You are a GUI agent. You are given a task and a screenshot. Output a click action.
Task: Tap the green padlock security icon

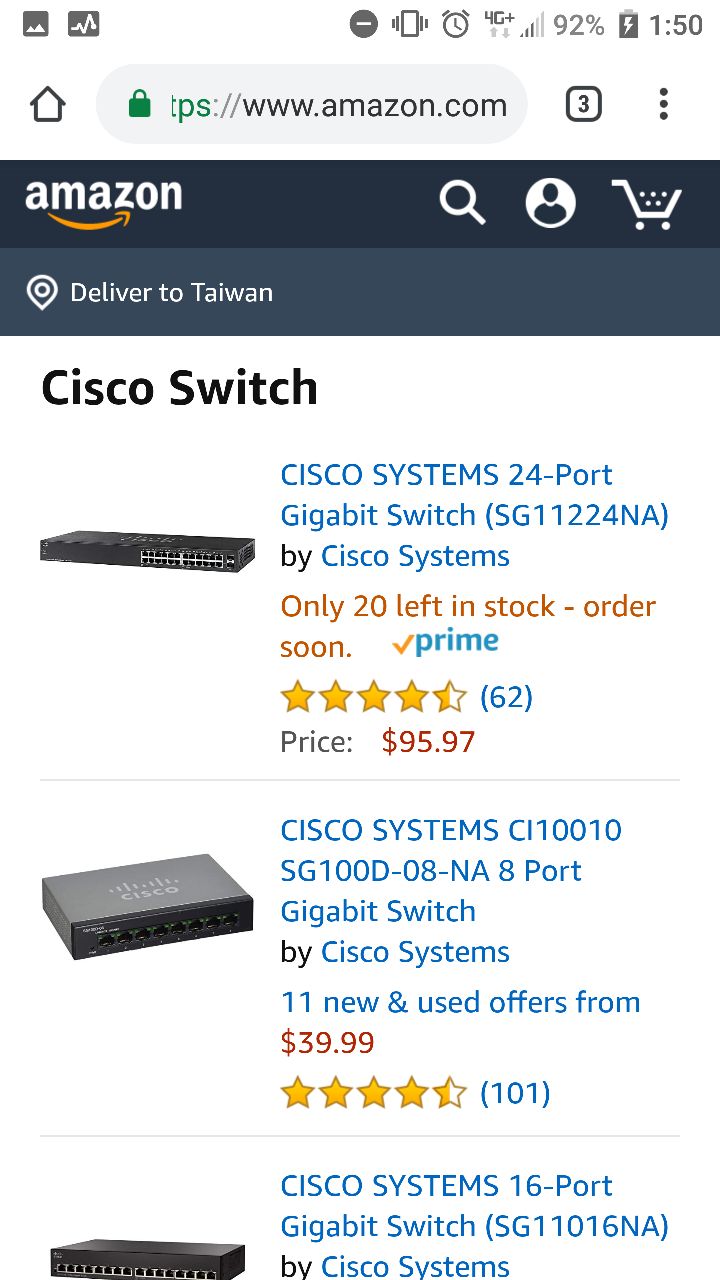click(140, 104)
